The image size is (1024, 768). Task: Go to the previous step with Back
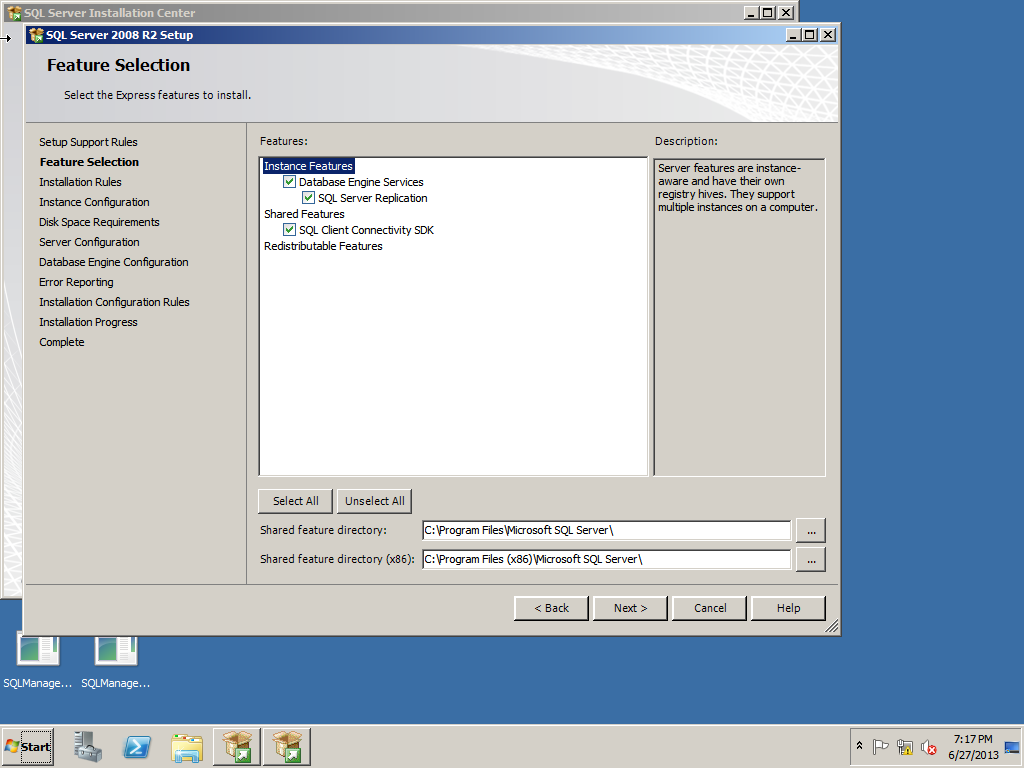pyautogui.click(x=551, y=608)
